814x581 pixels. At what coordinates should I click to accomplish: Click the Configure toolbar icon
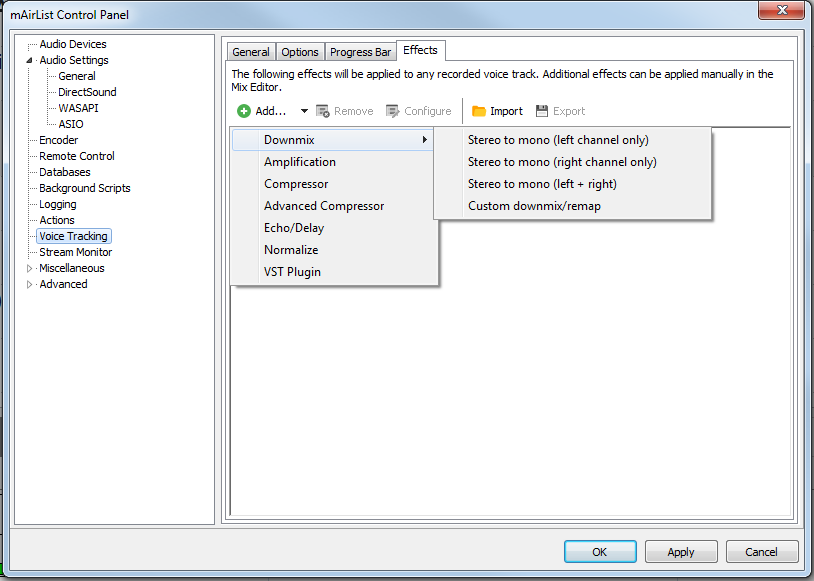tap(393, 111)
